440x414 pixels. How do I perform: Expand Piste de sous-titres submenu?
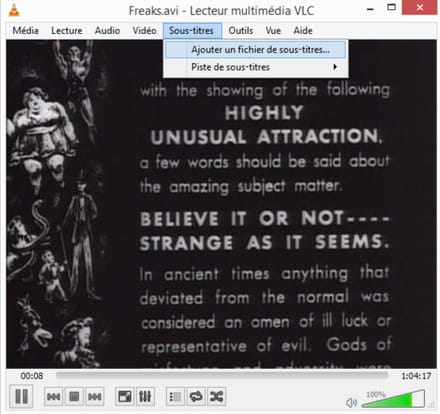coord(256,67)
